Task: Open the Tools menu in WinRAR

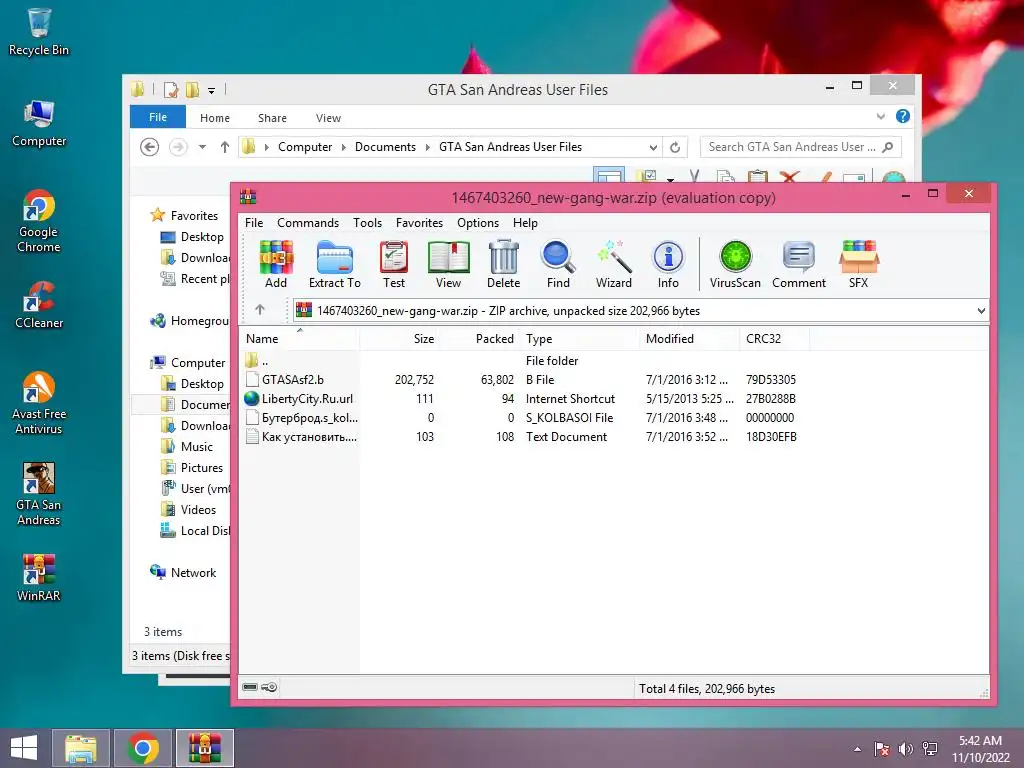Action: click(x=367, y=223)
